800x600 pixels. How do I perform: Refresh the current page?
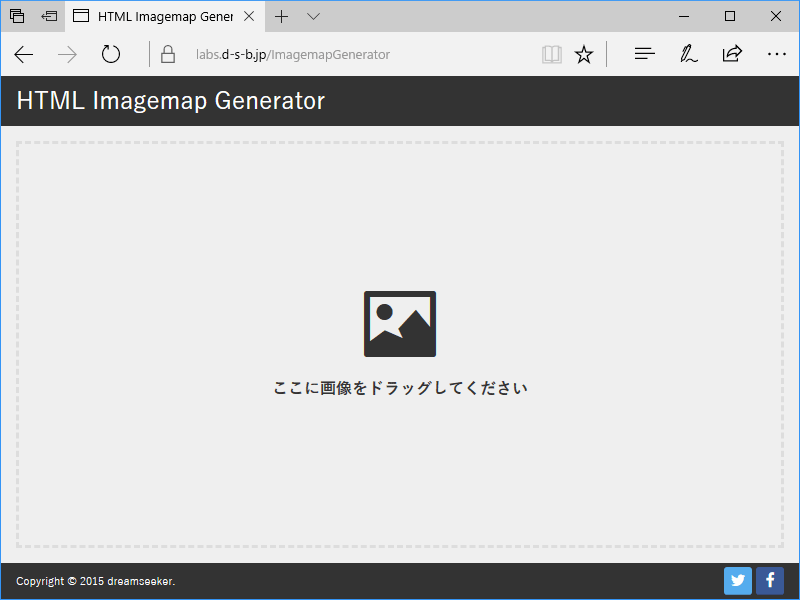111,55
